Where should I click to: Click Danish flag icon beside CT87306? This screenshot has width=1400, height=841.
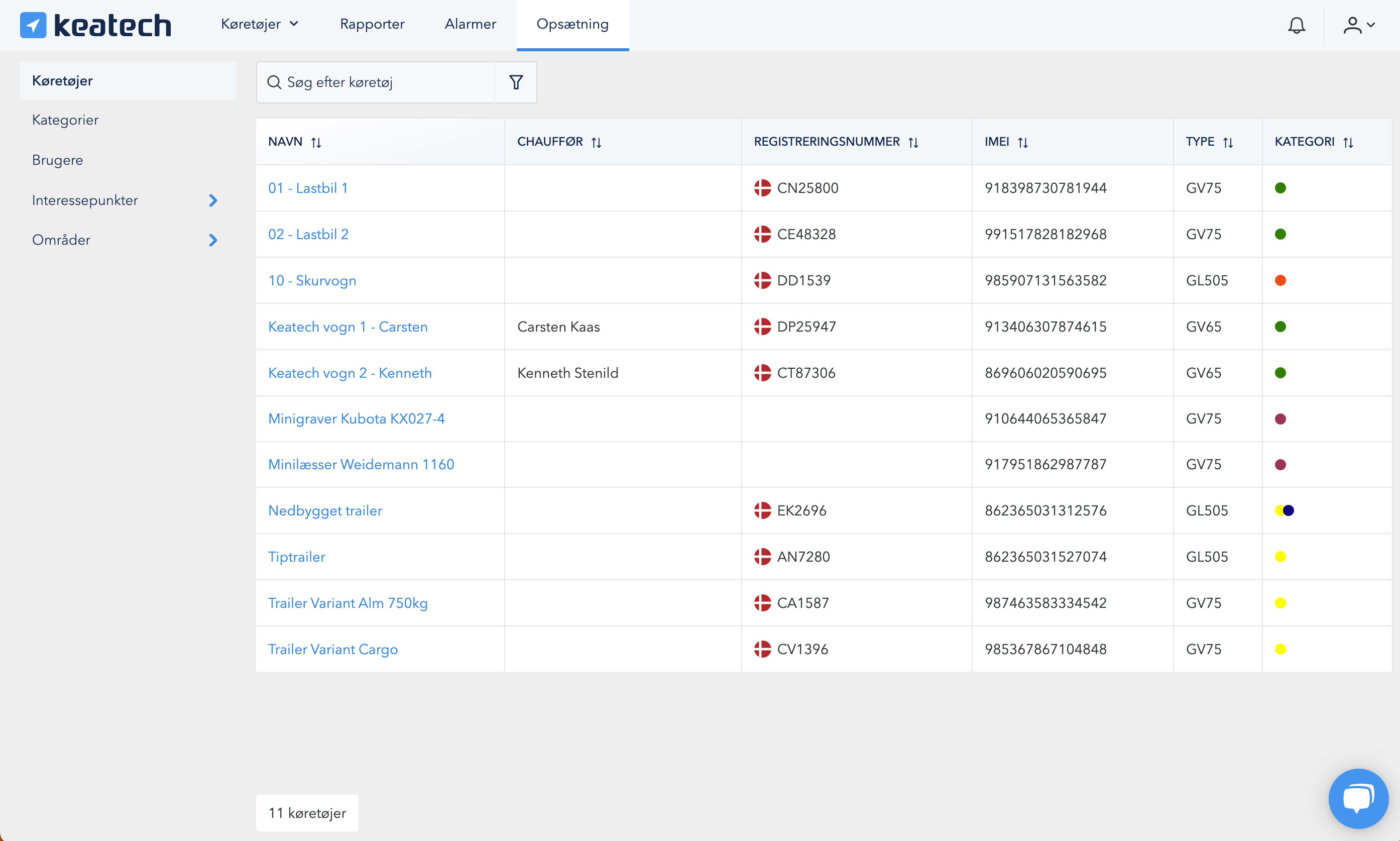pos(762,373)
